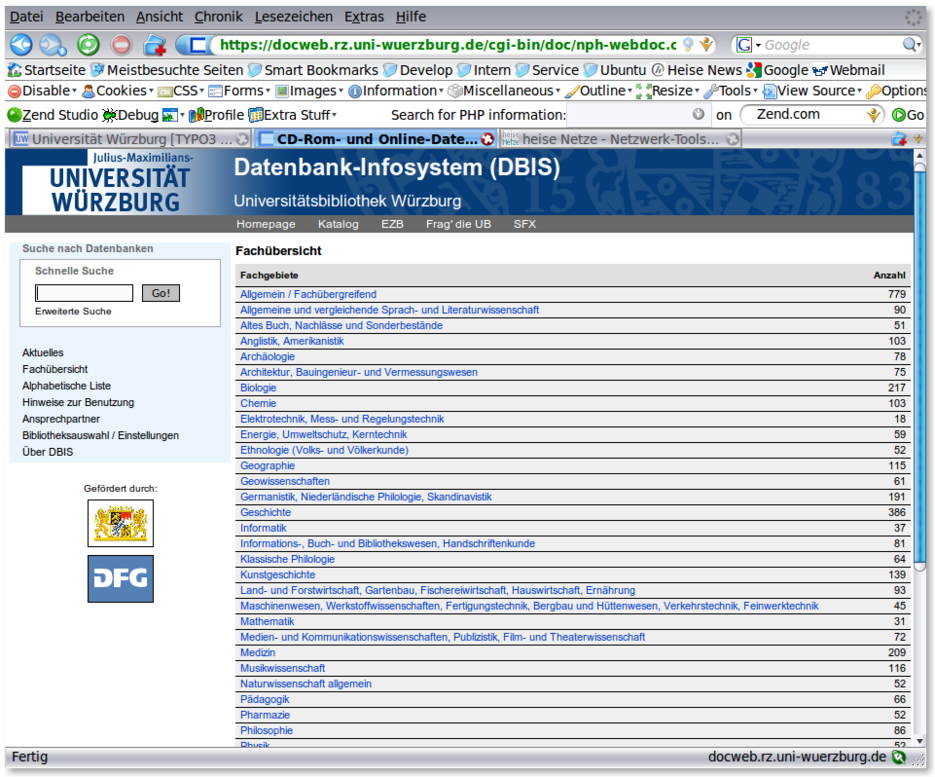Open the Biologie subject link
This screenshot has width=935, height=777.
click(258, 388)
